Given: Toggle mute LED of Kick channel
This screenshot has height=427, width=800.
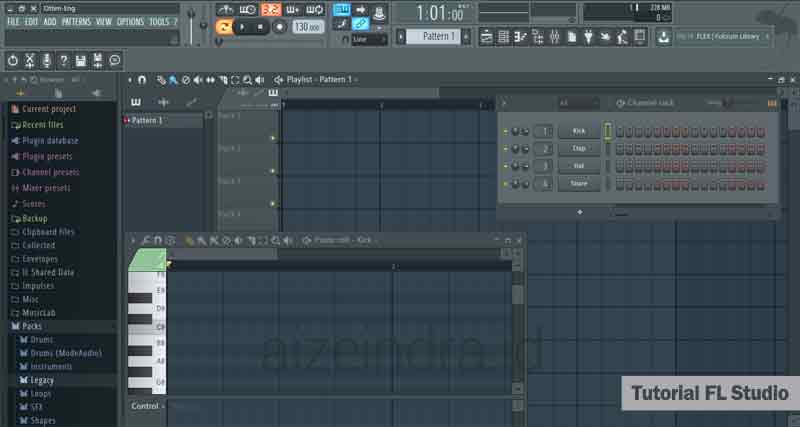Looking at the screenshot, I should pos(506,132).
